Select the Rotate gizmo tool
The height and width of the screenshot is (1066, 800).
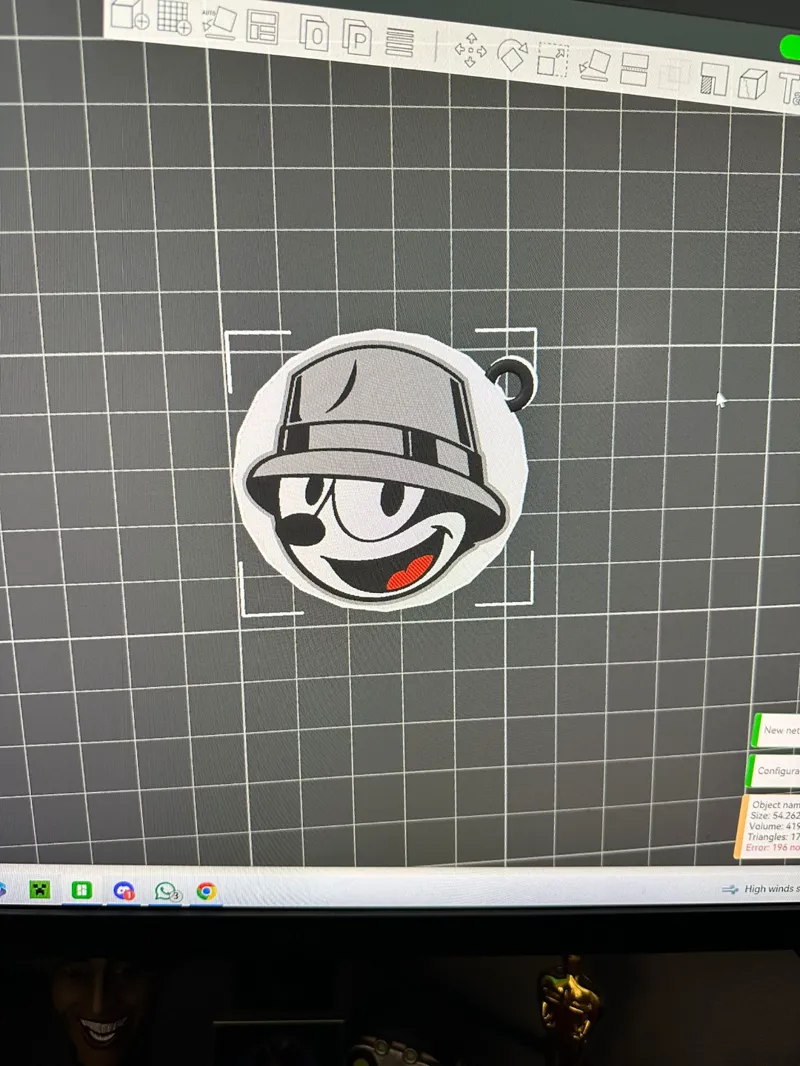(512, 55)
